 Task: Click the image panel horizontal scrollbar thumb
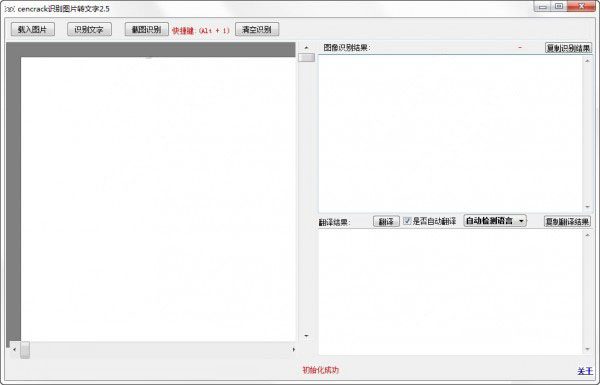25,350
